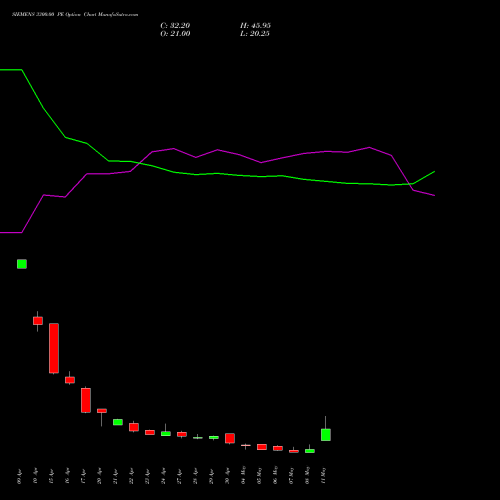Click the 08 May date label

(x=307, y=475)
